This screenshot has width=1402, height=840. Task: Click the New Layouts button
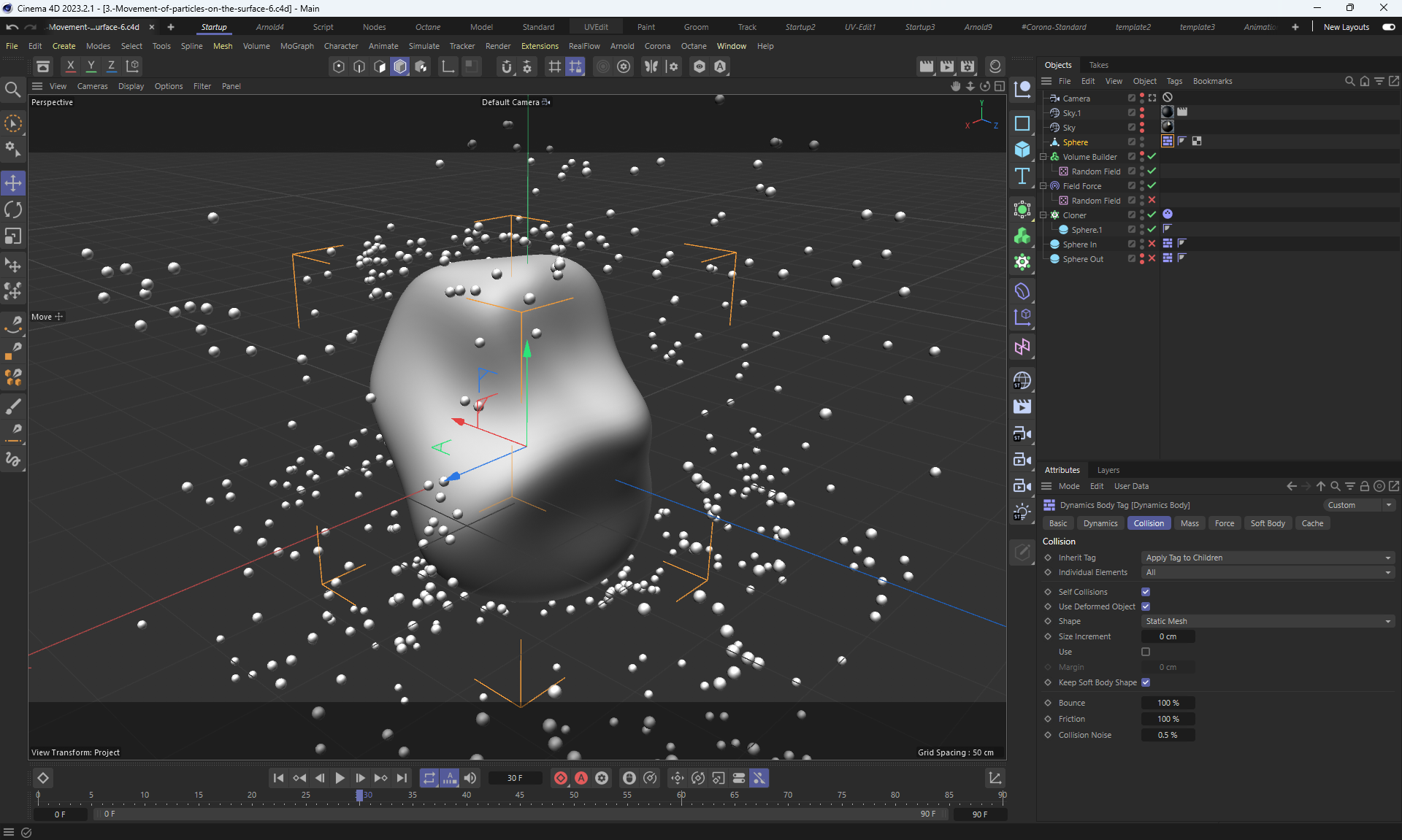[x=1346, y=27]
